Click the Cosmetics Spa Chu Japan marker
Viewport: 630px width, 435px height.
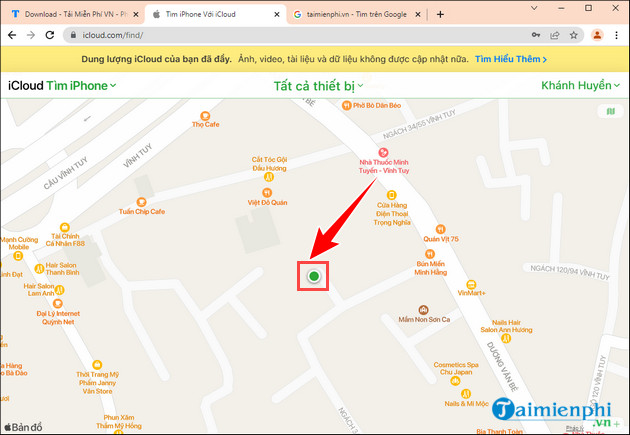click(x=455, y=381)
